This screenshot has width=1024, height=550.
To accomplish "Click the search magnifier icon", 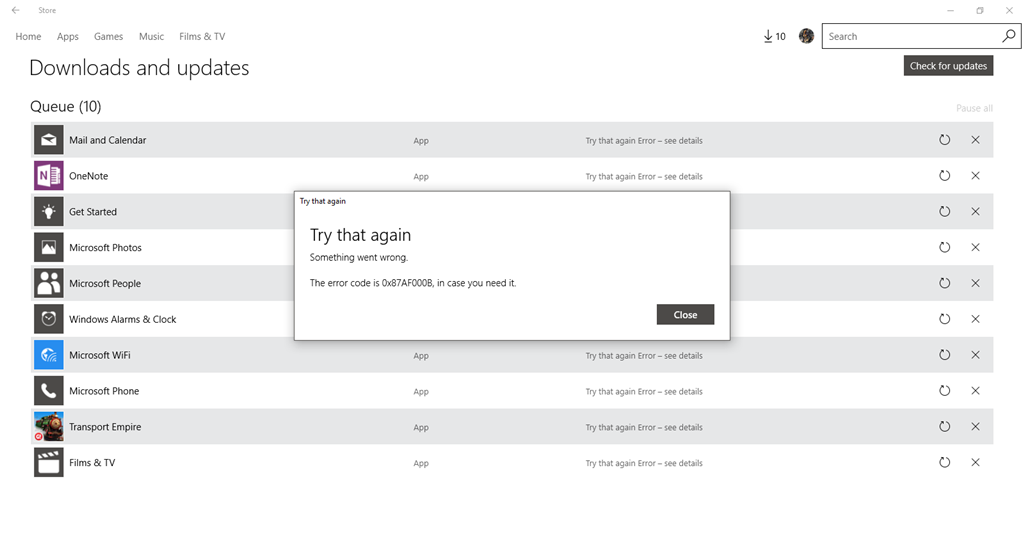I will click(1008, 37).
